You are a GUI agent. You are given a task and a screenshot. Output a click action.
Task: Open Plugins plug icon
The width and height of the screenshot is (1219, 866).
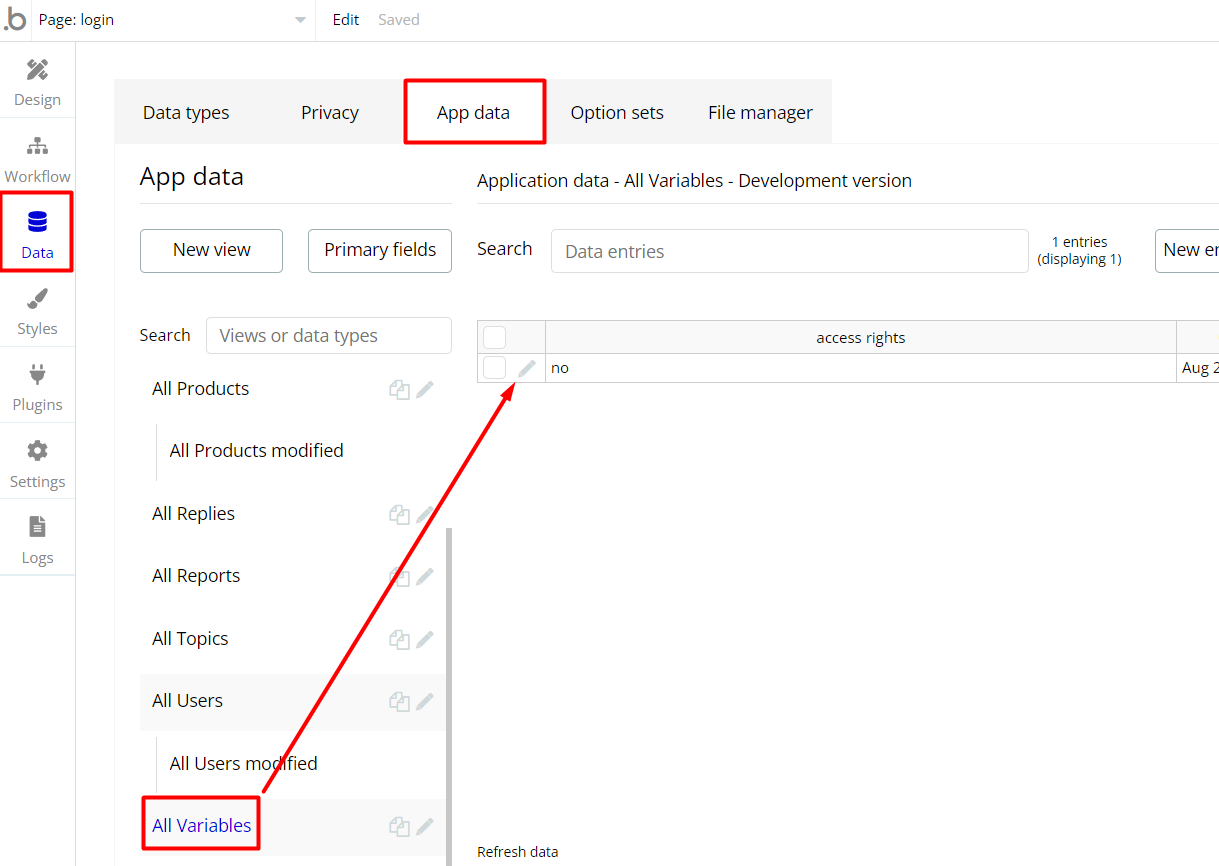tap(37, 375)
